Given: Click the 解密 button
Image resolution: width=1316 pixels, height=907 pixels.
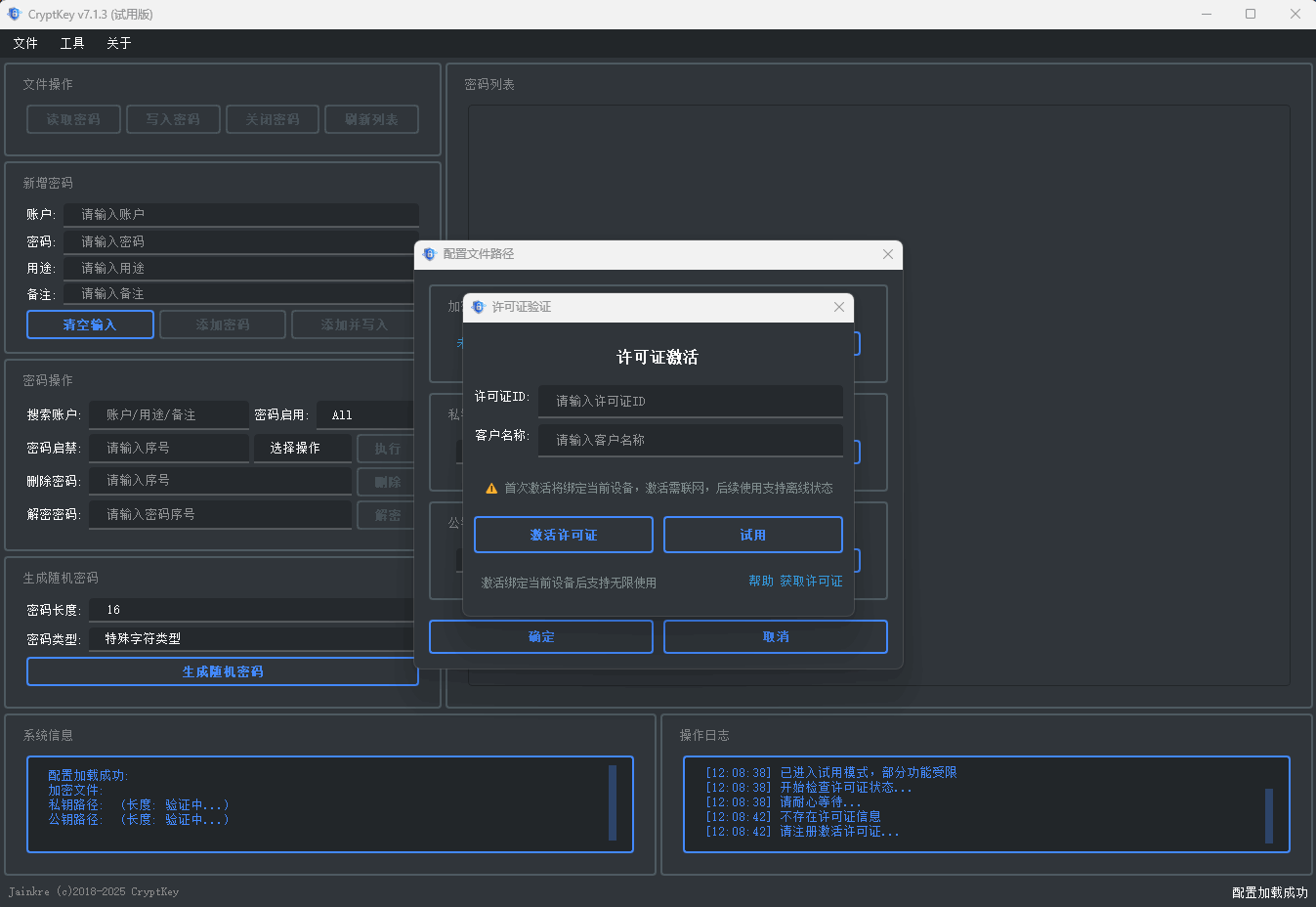Looking at the screenshot, I should click(x=387, y=515).
